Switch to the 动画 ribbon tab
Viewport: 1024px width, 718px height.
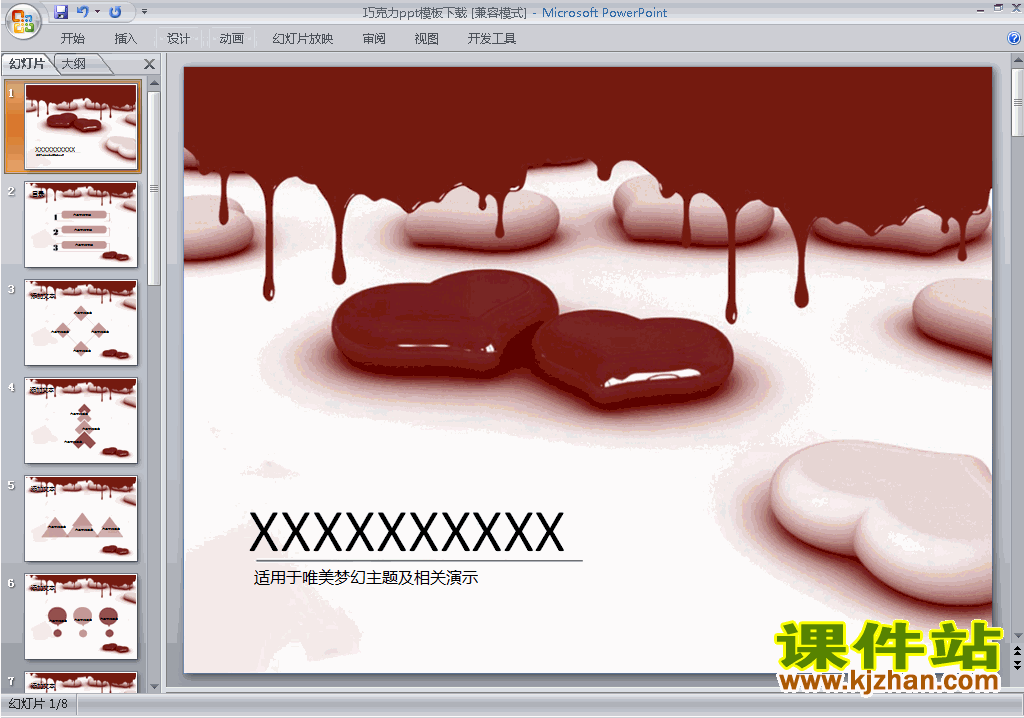pos(231,39)
